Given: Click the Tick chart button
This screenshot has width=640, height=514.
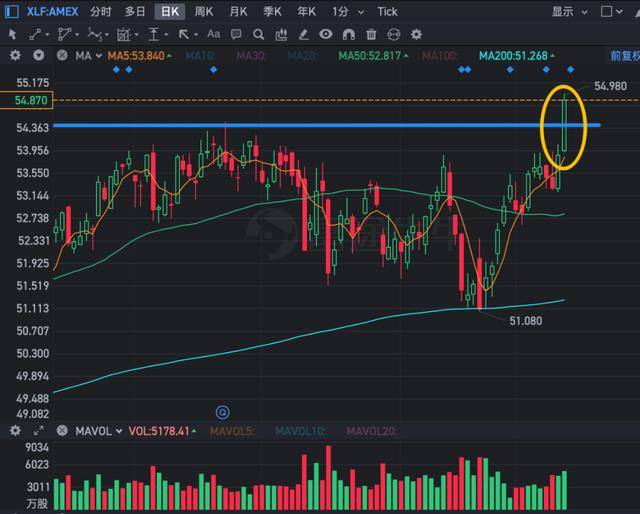Looking at the screenshot, I should pyautogui.click(x=387, y=12).
